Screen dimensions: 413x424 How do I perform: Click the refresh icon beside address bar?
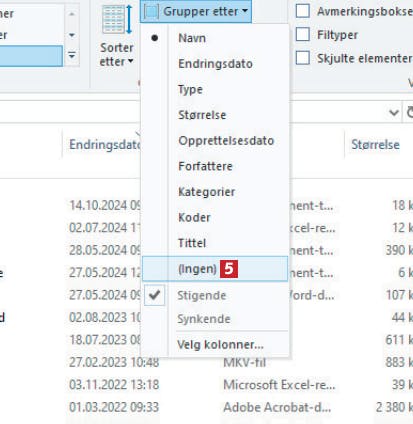point(410,112)
